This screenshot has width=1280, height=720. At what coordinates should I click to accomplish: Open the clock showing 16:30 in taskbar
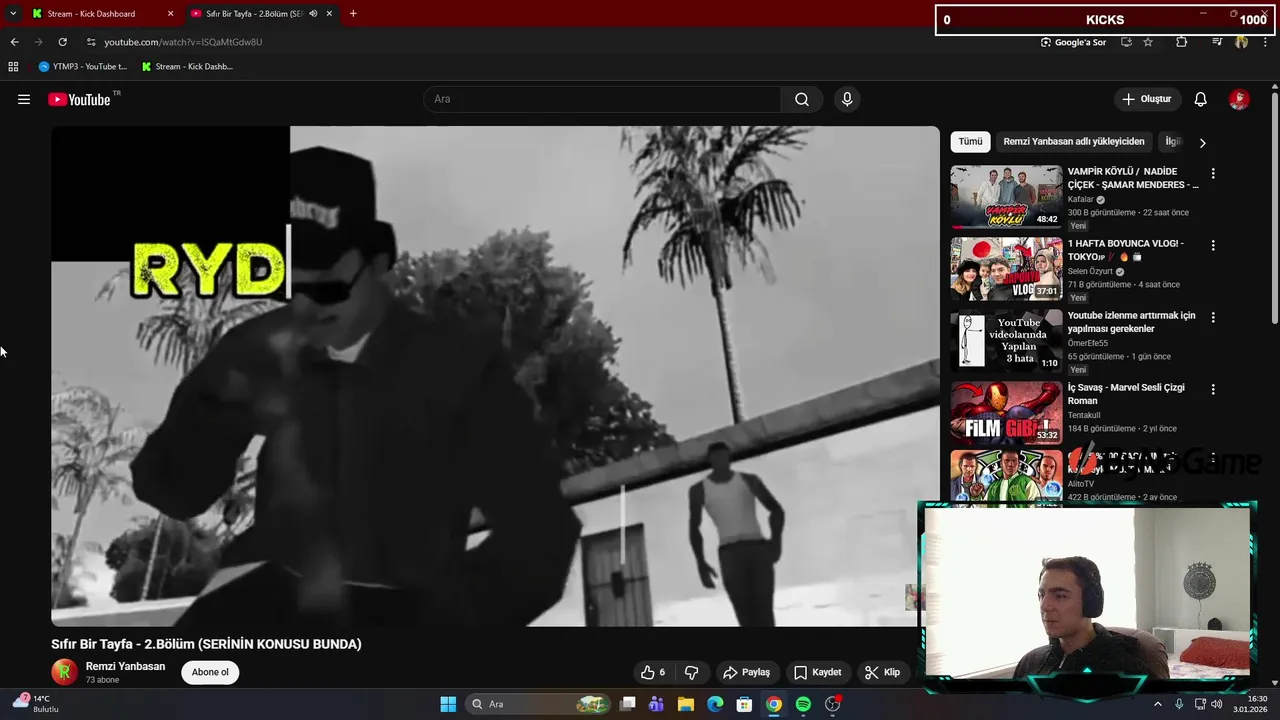1250,704
